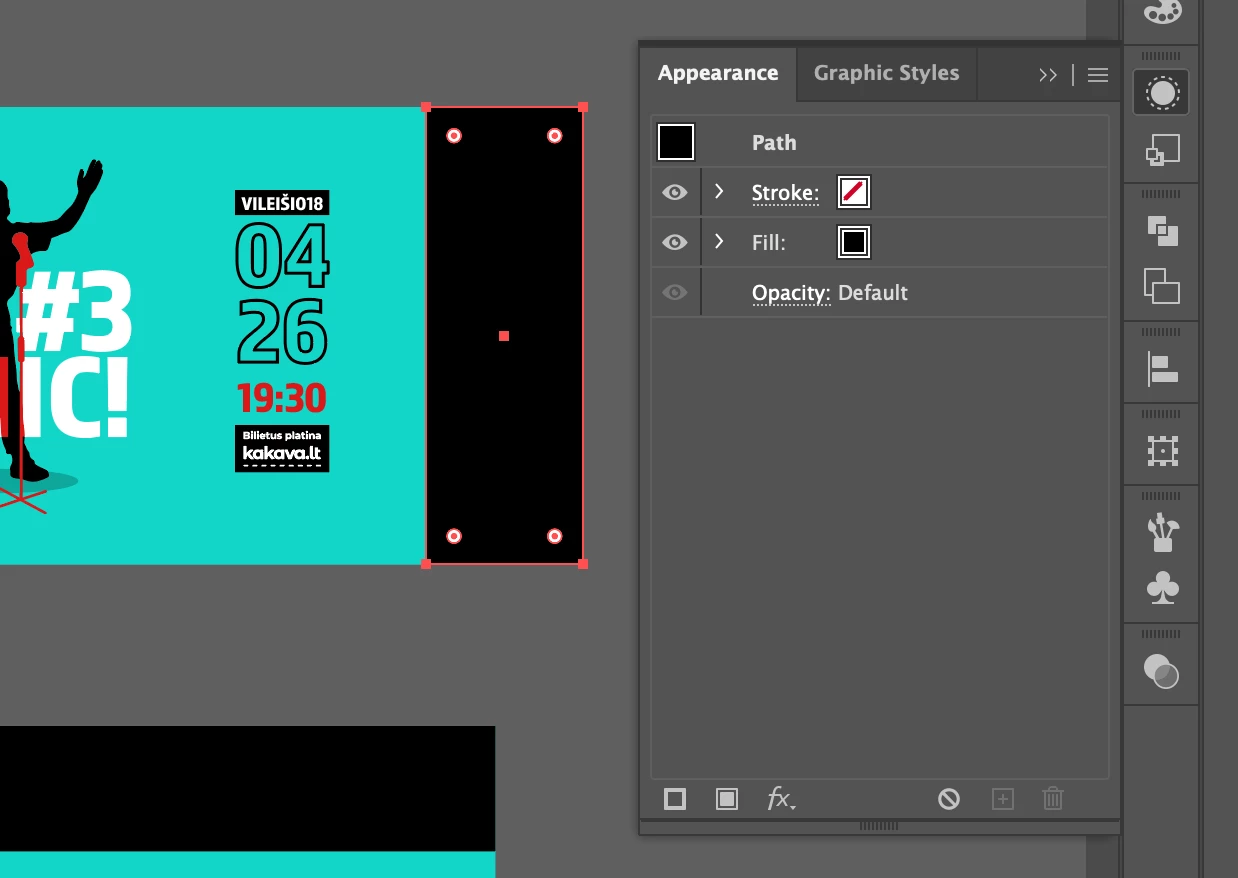This screenshot has height=878, width=1238.
Task: Click the black Fill color swatch
Action: (x=854, y=242)
